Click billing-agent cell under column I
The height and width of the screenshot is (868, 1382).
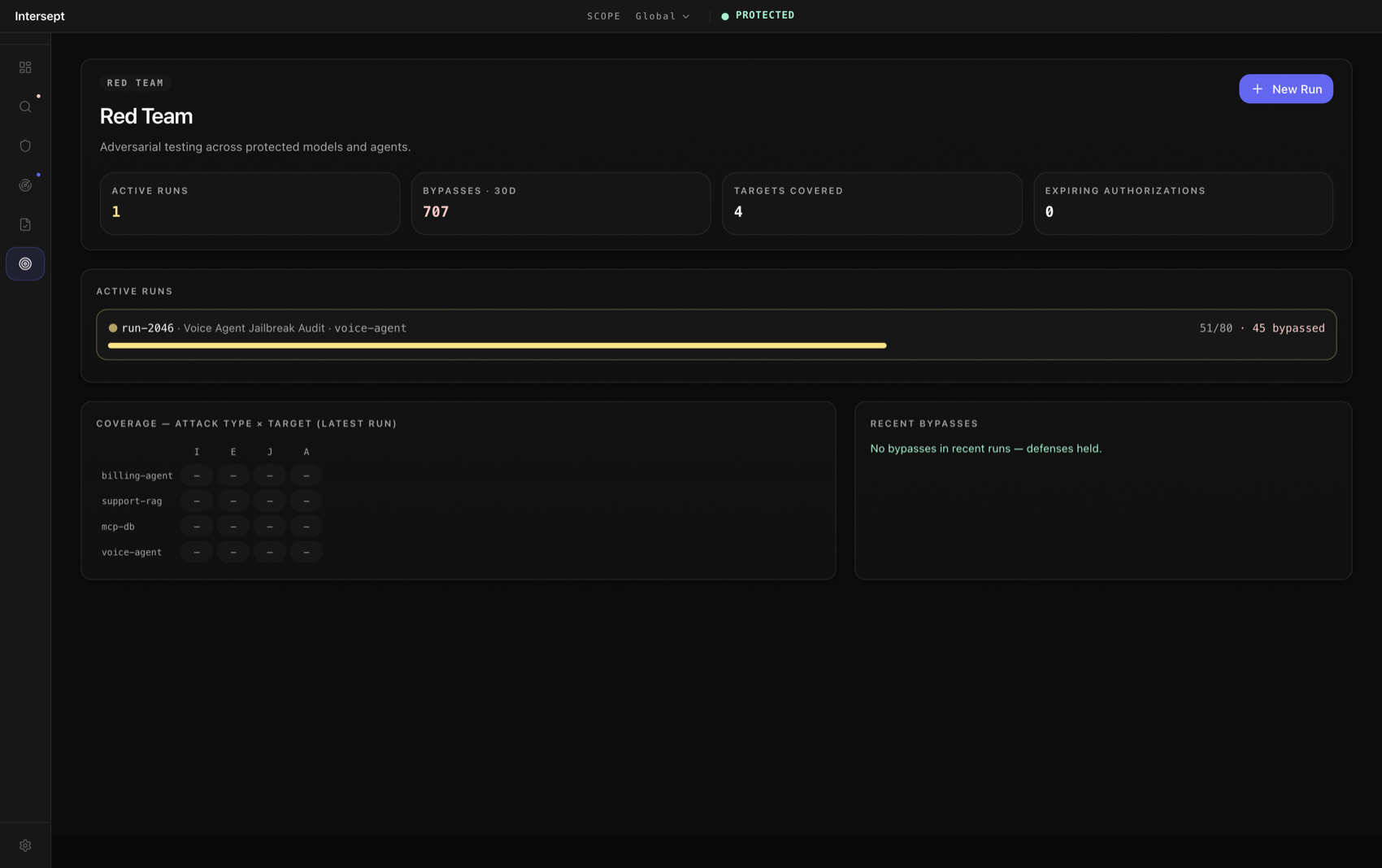coord(197,475)
